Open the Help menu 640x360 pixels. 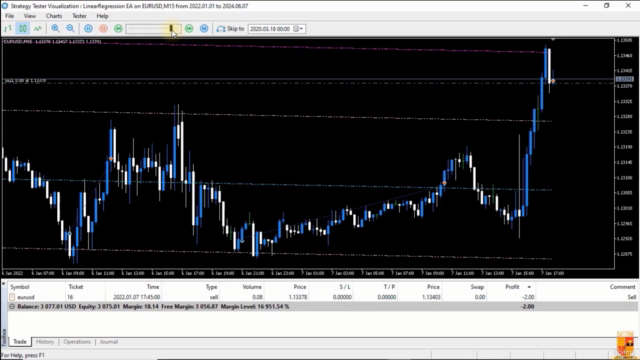(x=102, y=16)
